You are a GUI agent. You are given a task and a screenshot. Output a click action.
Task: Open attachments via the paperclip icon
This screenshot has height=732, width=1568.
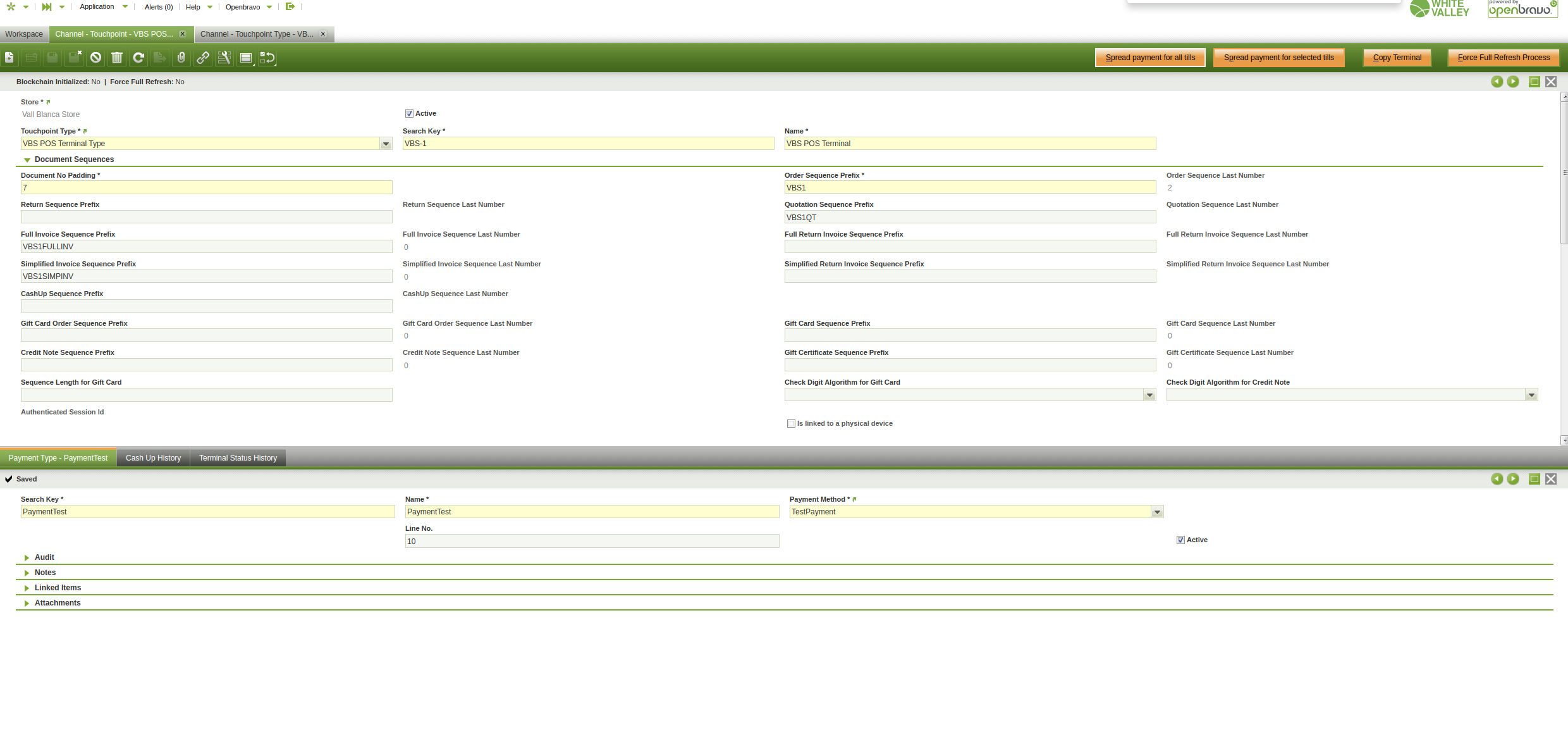(x=181, y=58)
